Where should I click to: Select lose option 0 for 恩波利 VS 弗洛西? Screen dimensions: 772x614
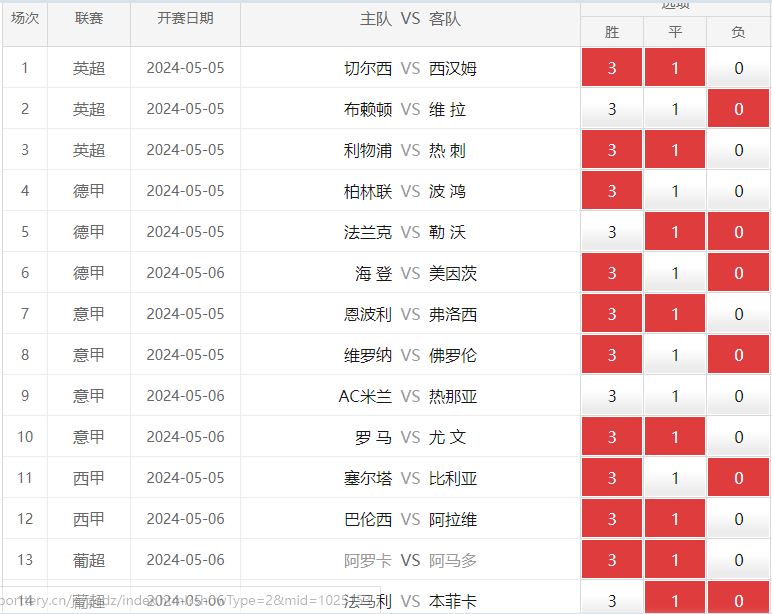(x=738, y=313)
